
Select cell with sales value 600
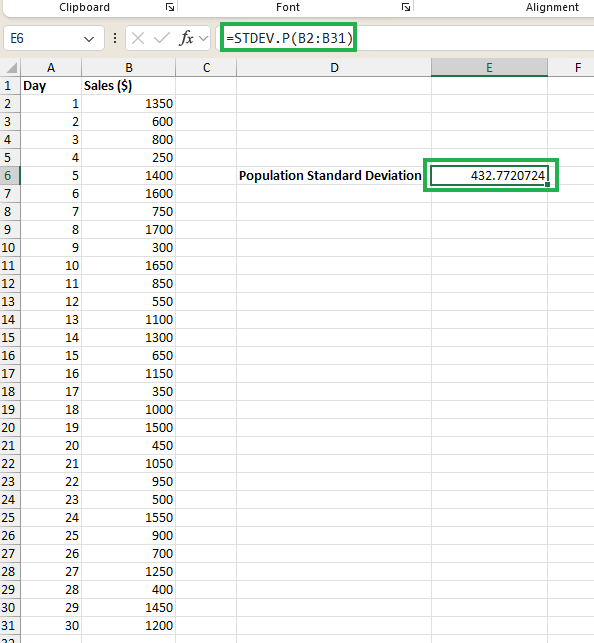tap(129, 122)
